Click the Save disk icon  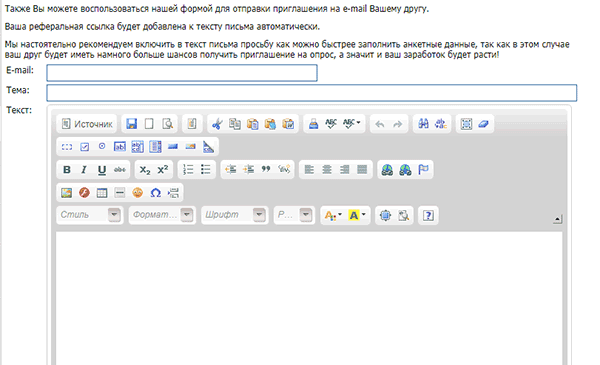click(132, 124)
